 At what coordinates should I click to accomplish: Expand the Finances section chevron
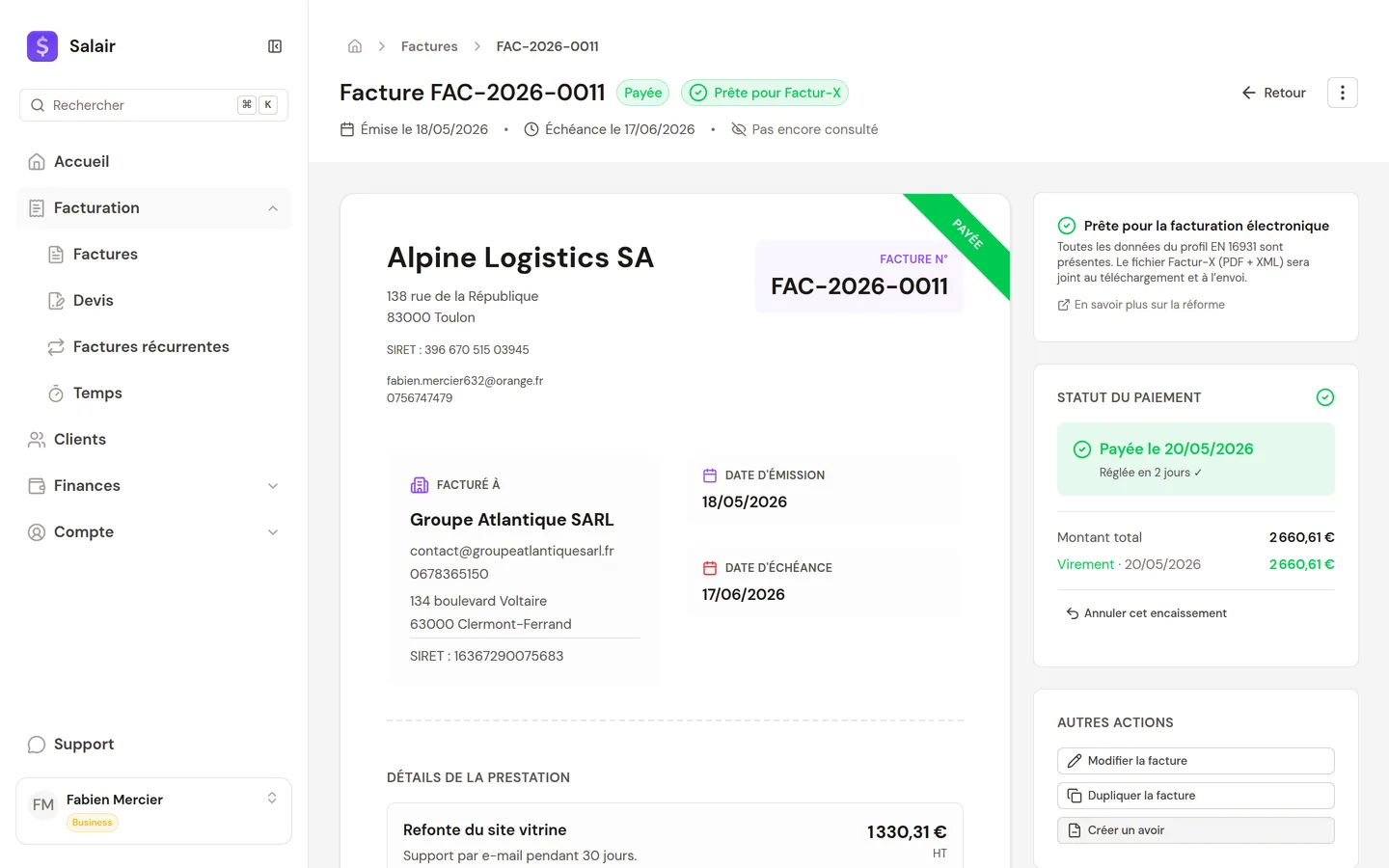(273, 486)
